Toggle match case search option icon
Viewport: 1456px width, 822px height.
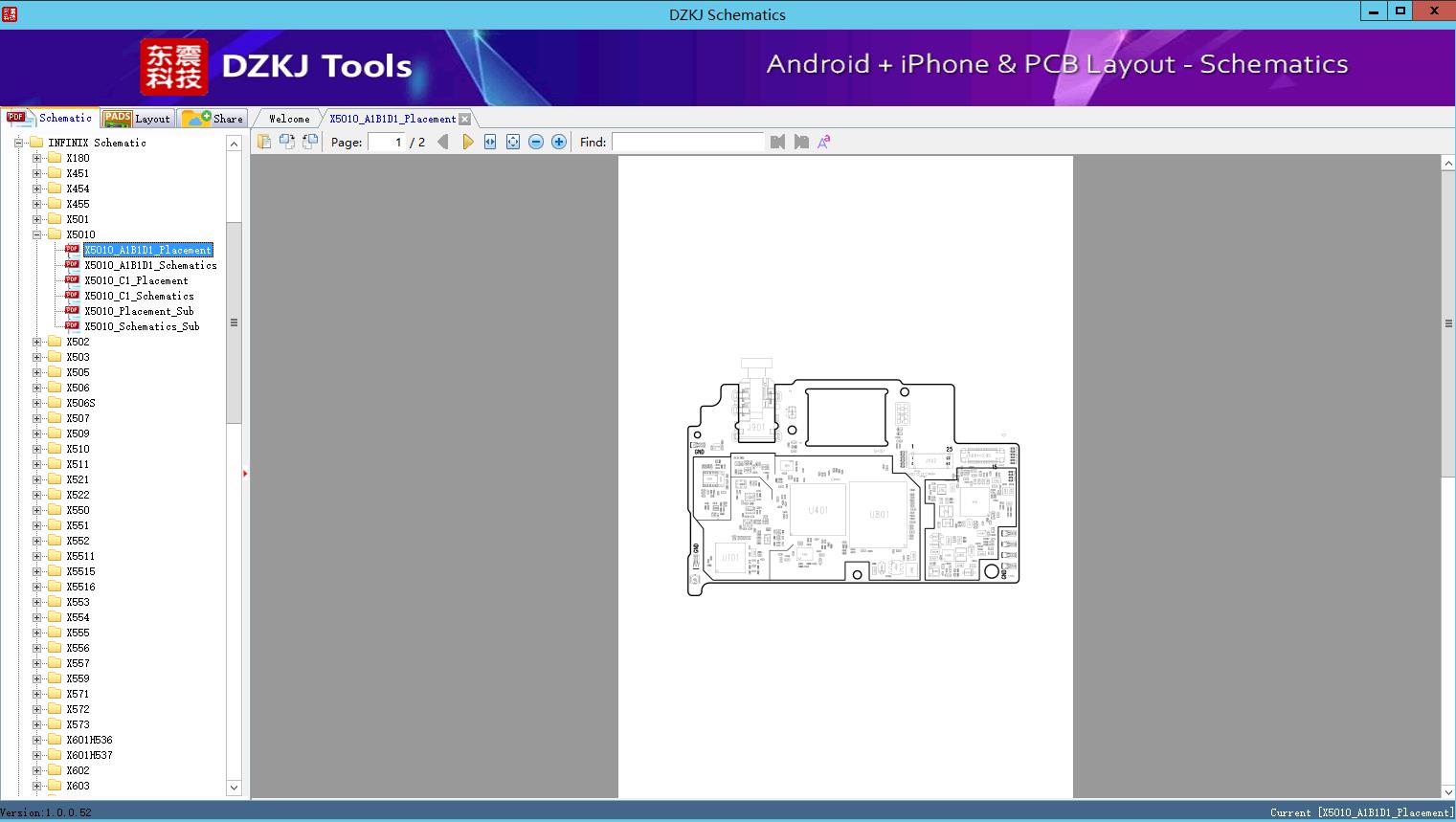(x=823, y=142)
